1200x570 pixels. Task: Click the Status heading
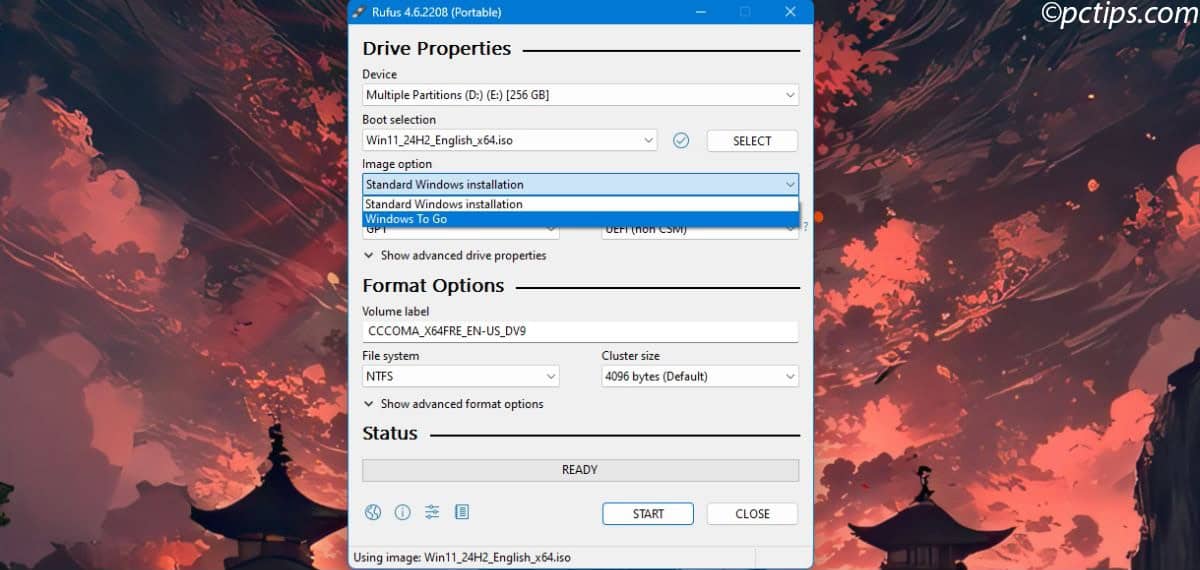tap(390, 433)
